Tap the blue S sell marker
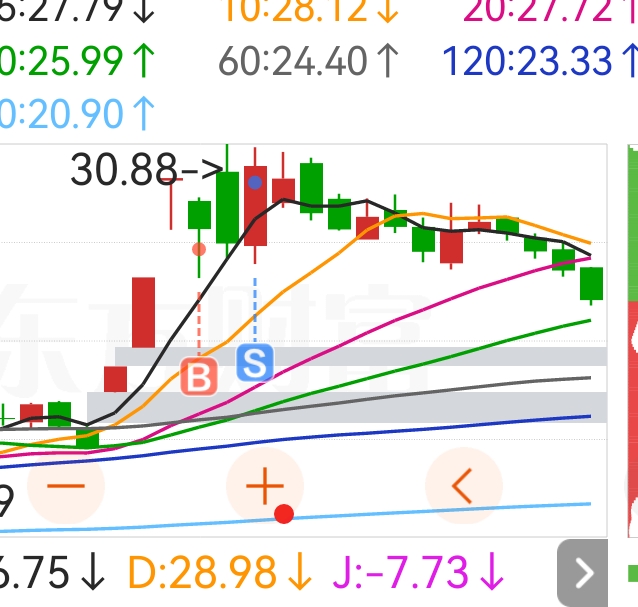This screenshot has width=638, height=607. pos(255,362)
